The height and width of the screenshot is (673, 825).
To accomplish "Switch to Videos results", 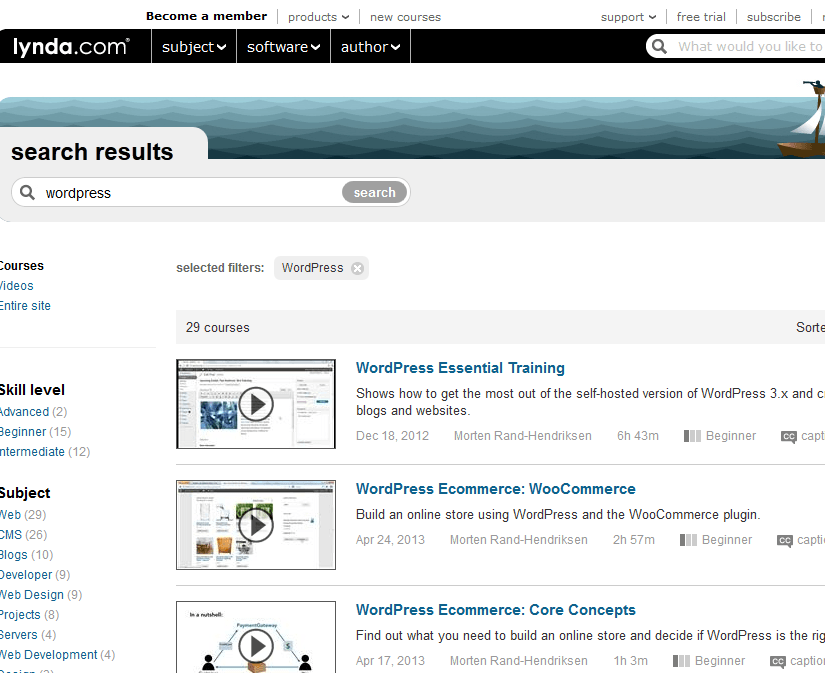I will click(16, 286).
